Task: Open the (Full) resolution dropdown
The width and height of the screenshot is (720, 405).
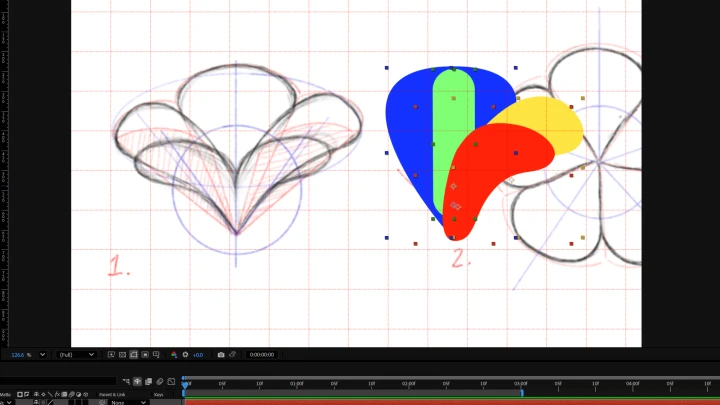Action: click(x=76, y=354)
